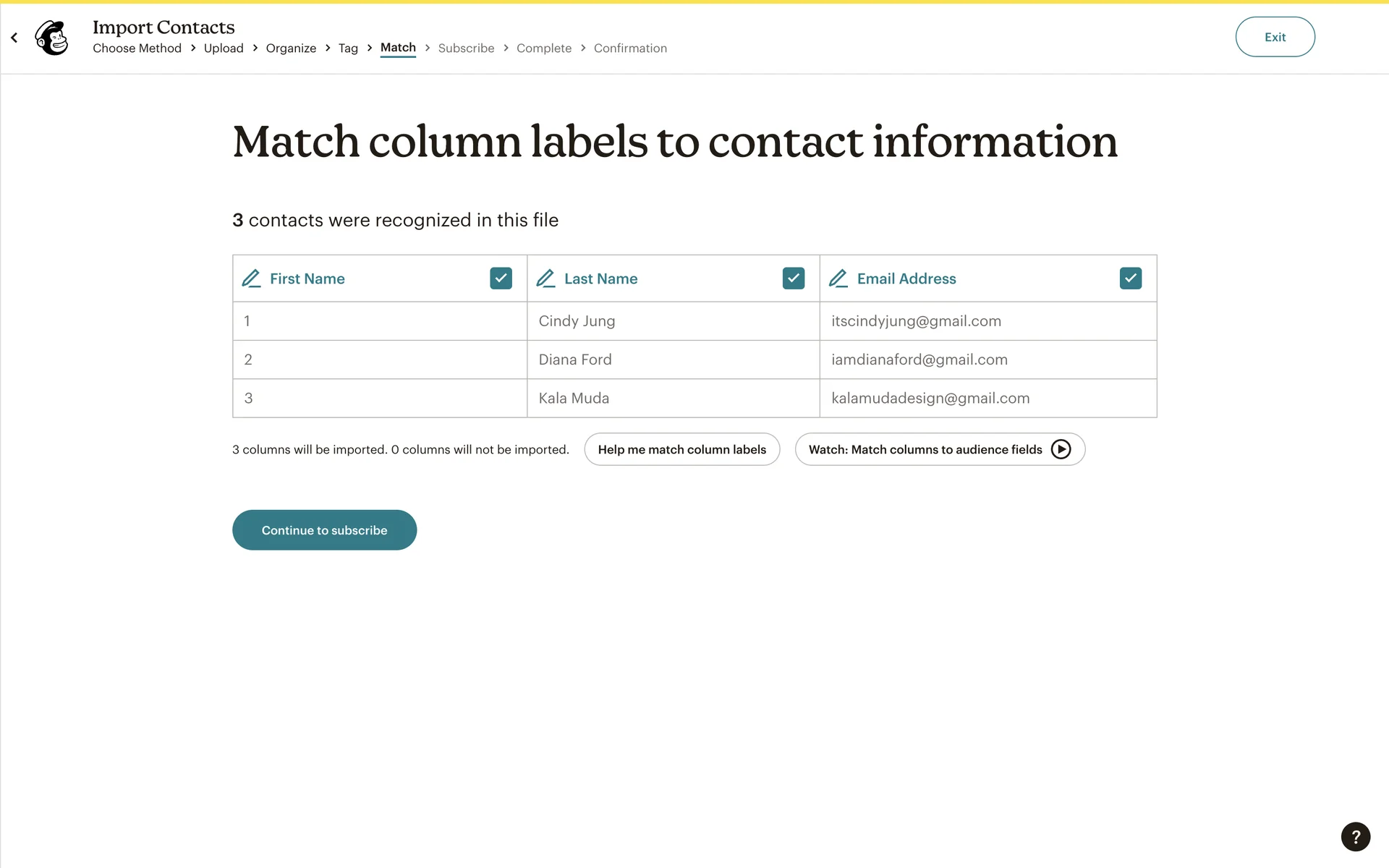
Task: Go to the Organize step
Action: 291,48
